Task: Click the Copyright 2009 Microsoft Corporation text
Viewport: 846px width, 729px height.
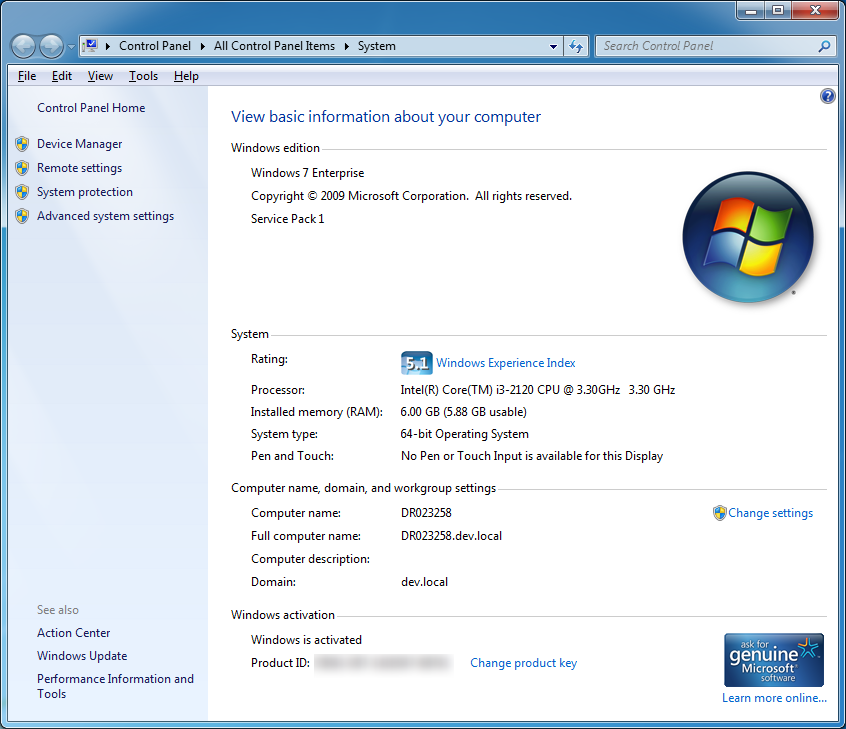Action: [411, 196]
